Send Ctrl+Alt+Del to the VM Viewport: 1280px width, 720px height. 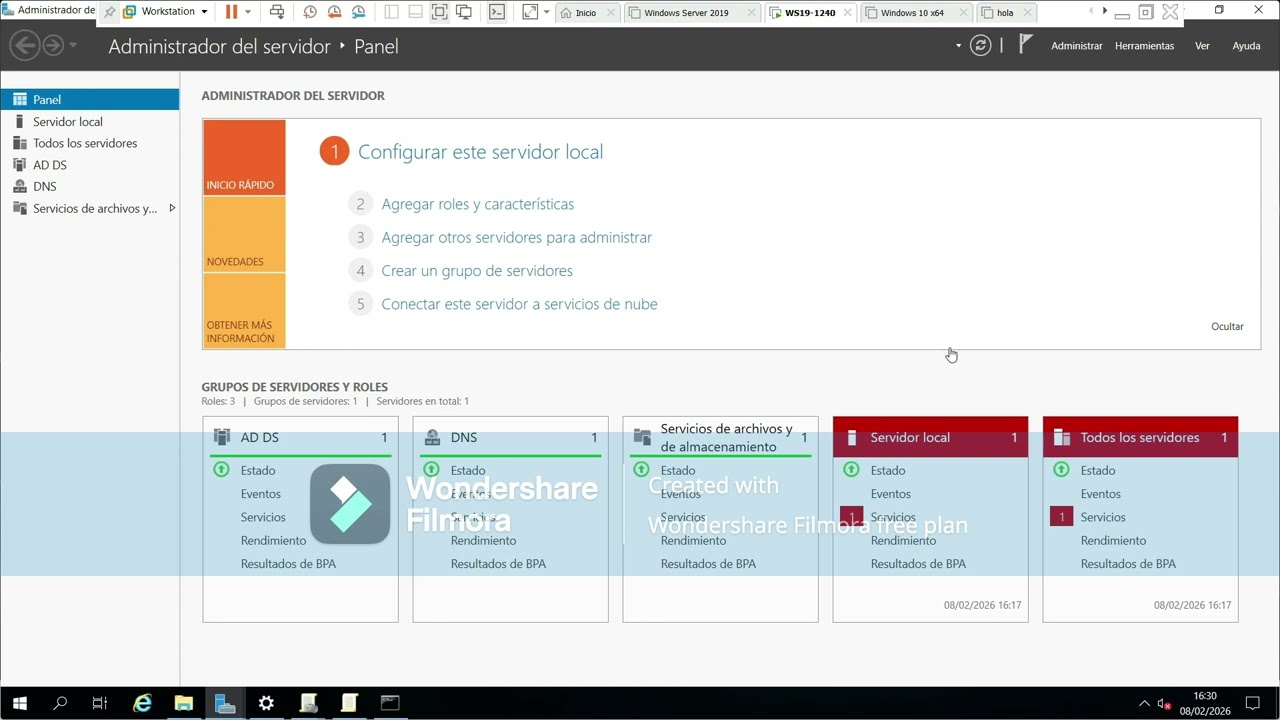[x=277, y=12]
